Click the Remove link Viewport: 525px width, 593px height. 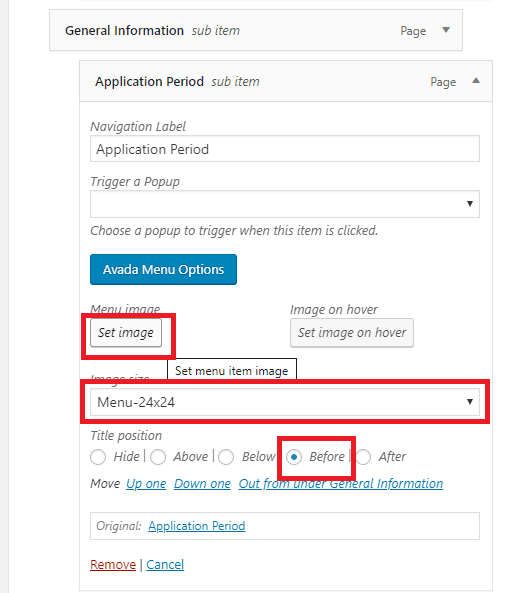[113, 565]
